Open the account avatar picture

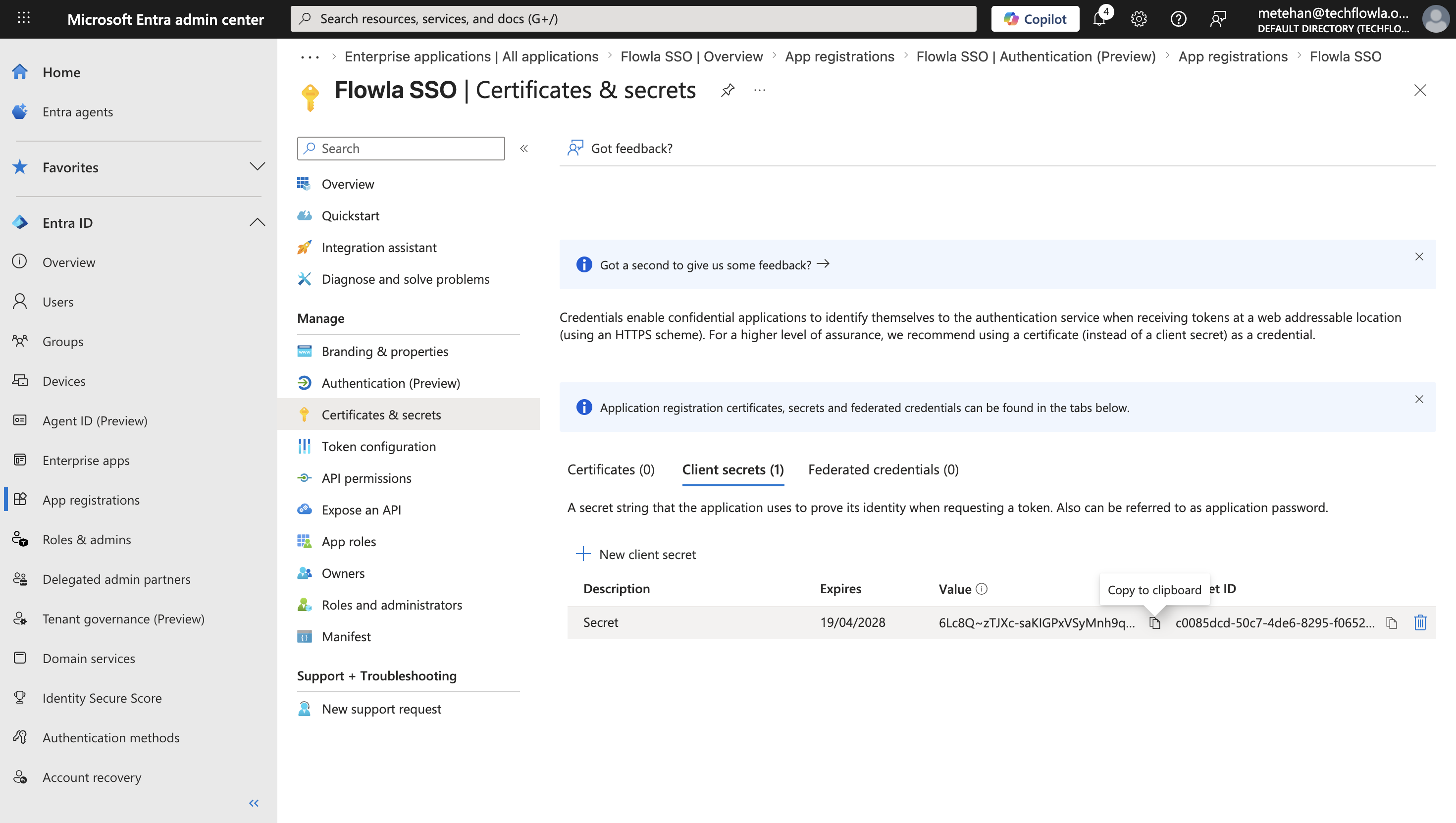coord(1436,19)
